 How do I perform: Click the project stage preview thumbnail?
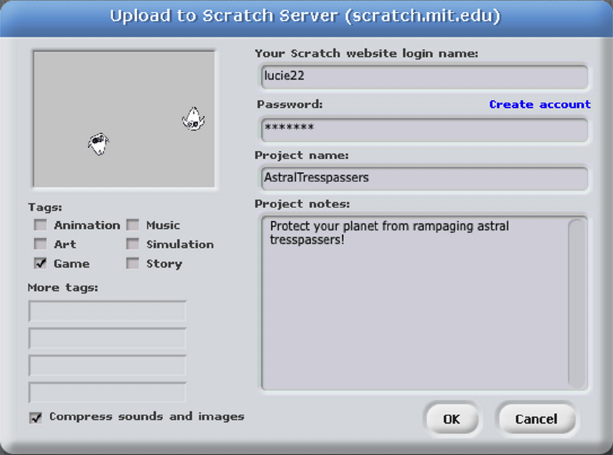pyautogui.click(x=124, y=119)
